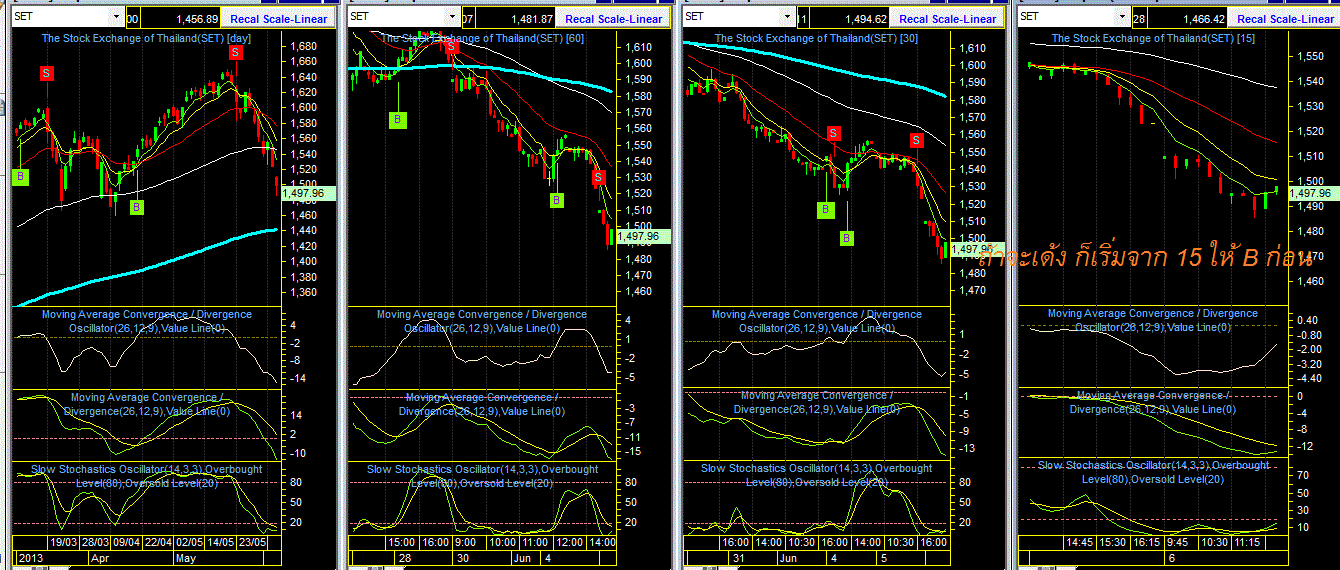Click the Slow Stochastics Oscillator title in 60-minute chart
The width and height of the screenshot is (1340, 570).
(x=482, y=475)
